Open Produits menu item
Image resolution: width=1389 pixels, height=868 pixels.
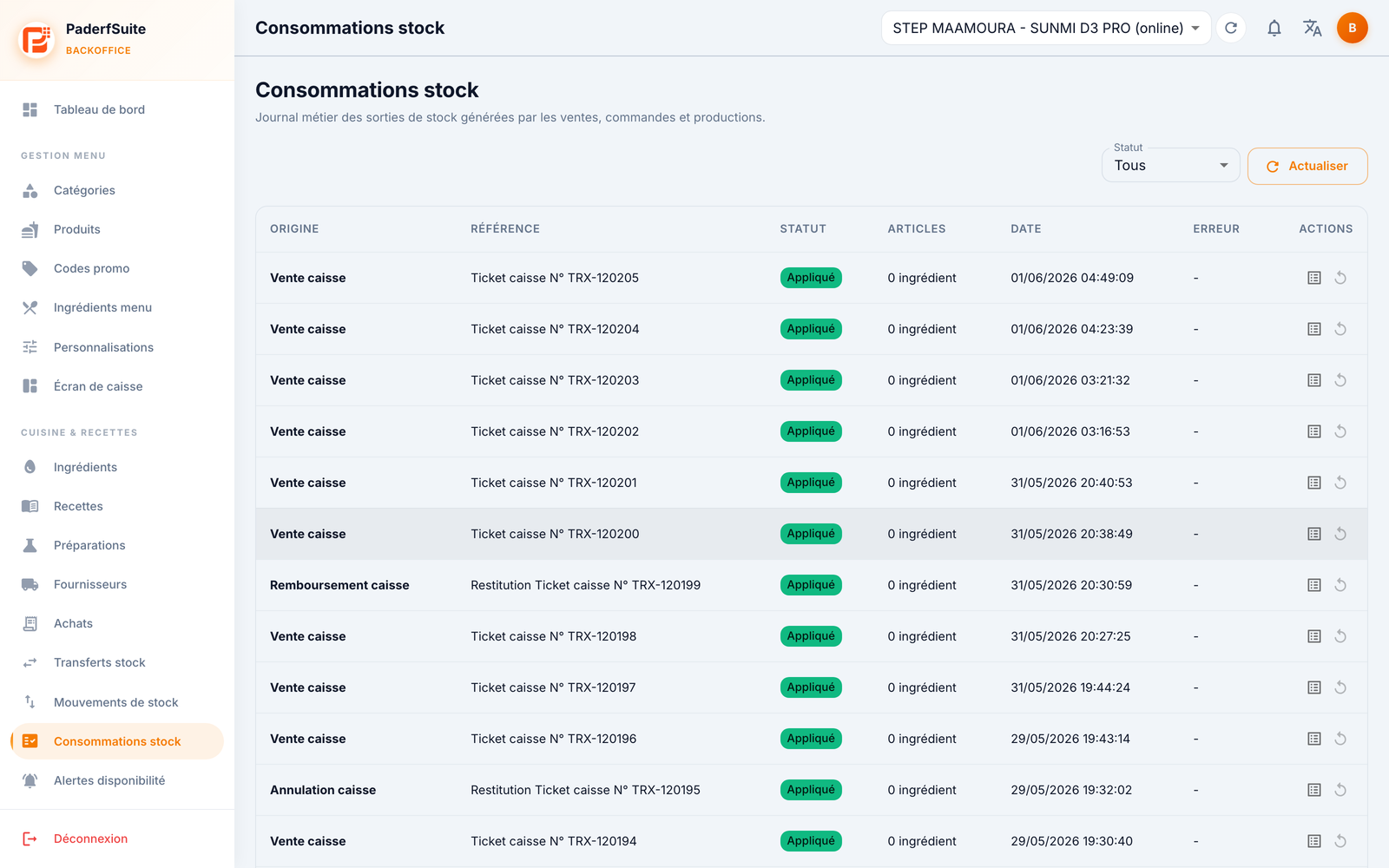point(116,229)
